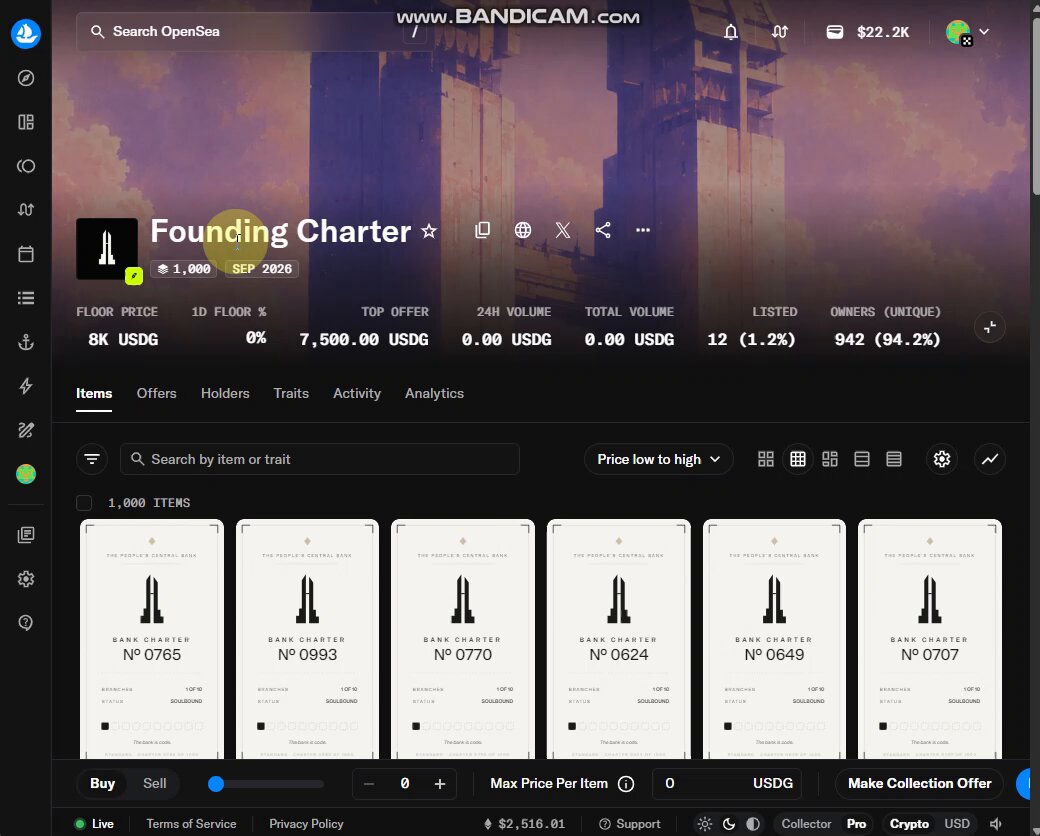Tick the select all items checkbox

pyautogui.click(x=84, y=503)
